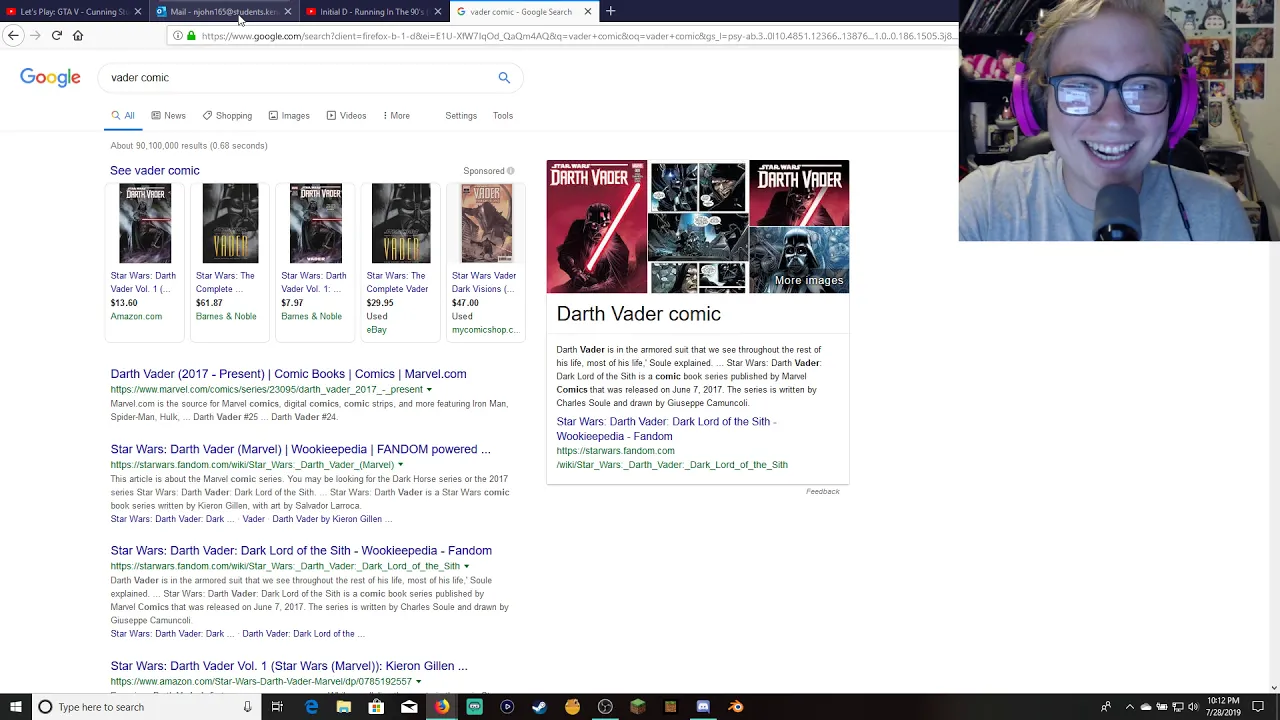1280x720 pixels.
Task: Open Dark Lord of the Sith Wookieepedia result
Action: (301, 550)
